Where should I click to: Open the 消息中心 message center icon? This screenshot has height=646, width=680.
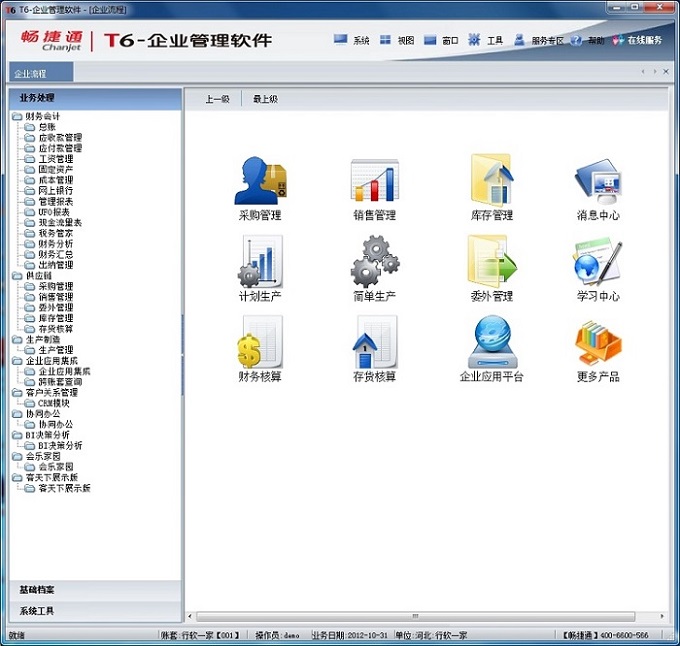(598, 181)
